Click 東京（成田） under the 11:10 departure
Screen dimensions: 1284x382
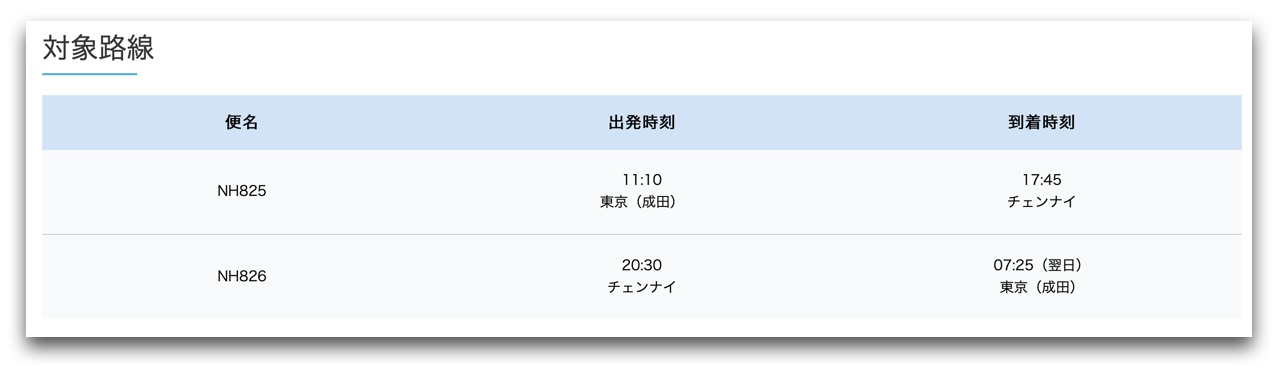[642, 202]
